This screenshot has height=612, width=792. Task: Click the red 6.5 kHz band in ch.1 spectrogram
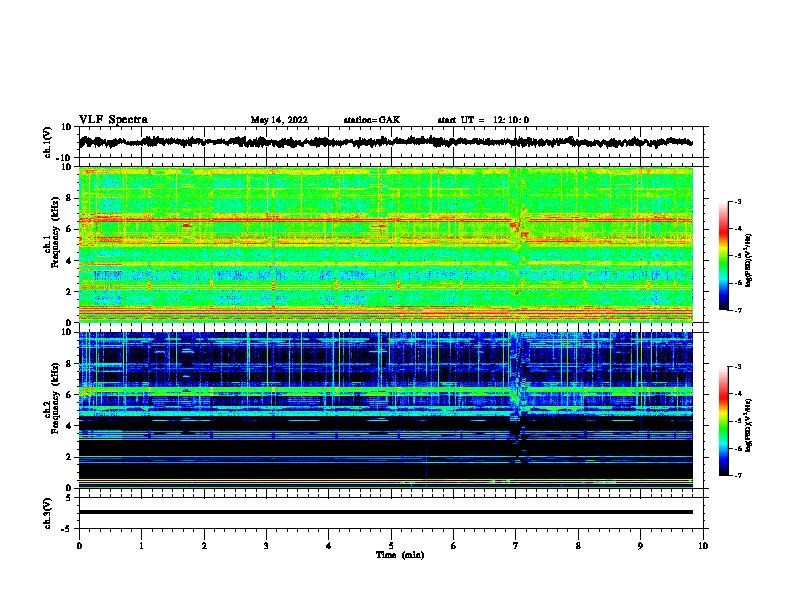[386, 220]
